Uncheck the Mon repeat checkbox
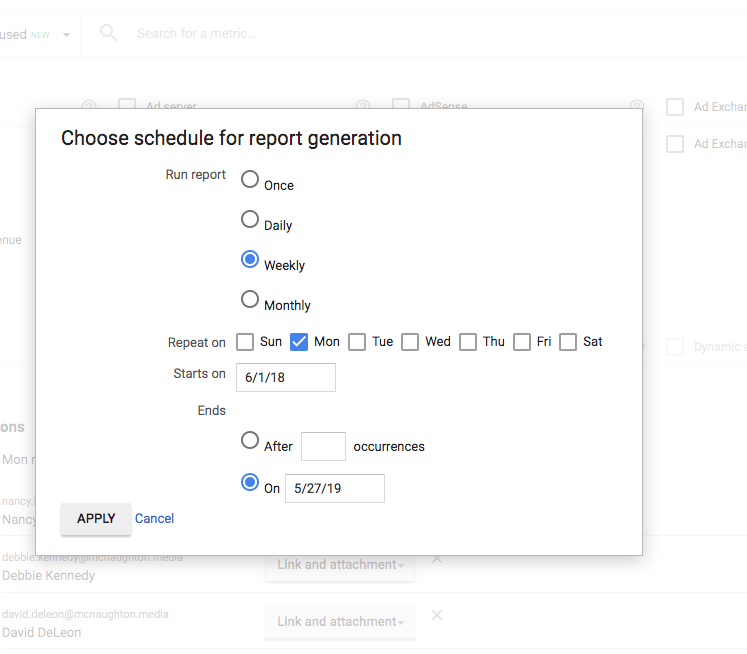 pos(299,342)
